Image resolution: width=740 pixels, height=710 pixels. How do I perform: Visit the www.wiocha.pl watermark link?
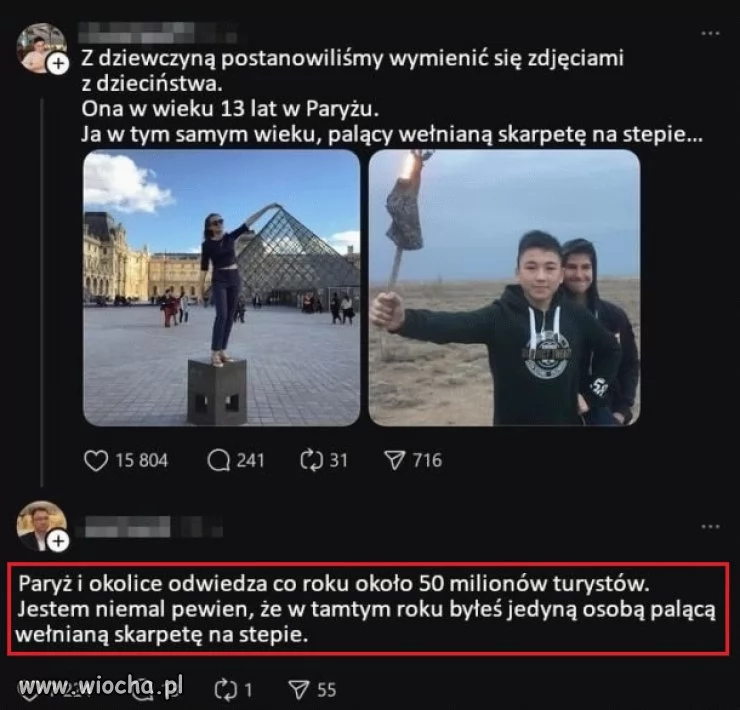(x=101, y=686)
